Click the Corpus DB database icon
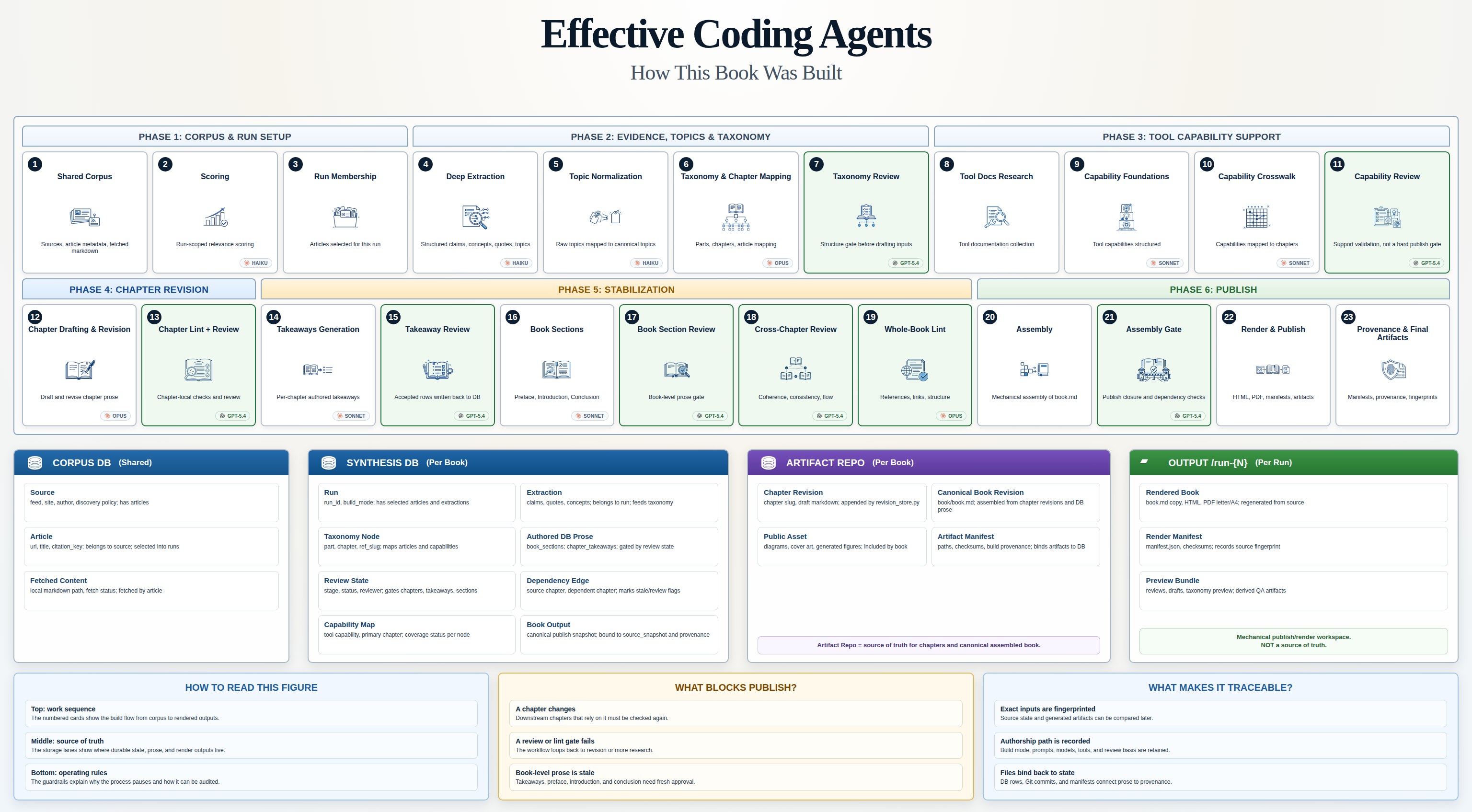Viewport: 1472px width, 812px height. (x=35, y=463)
